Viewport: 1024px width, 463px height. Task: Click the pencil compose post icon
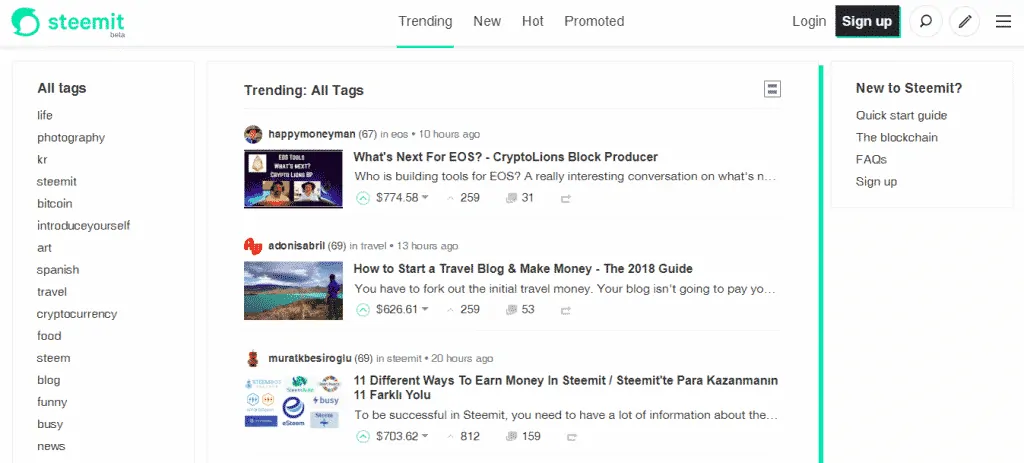(x=964, y=21)
